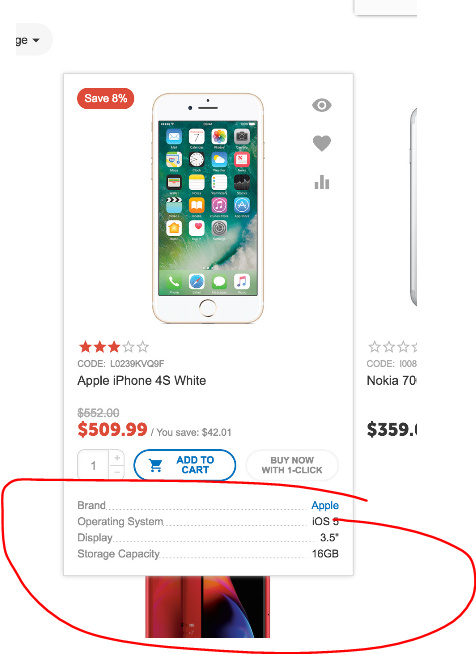
Task: Add iPhone 4S to wishlist with heart icon
Action: click(x=322, y=143)
